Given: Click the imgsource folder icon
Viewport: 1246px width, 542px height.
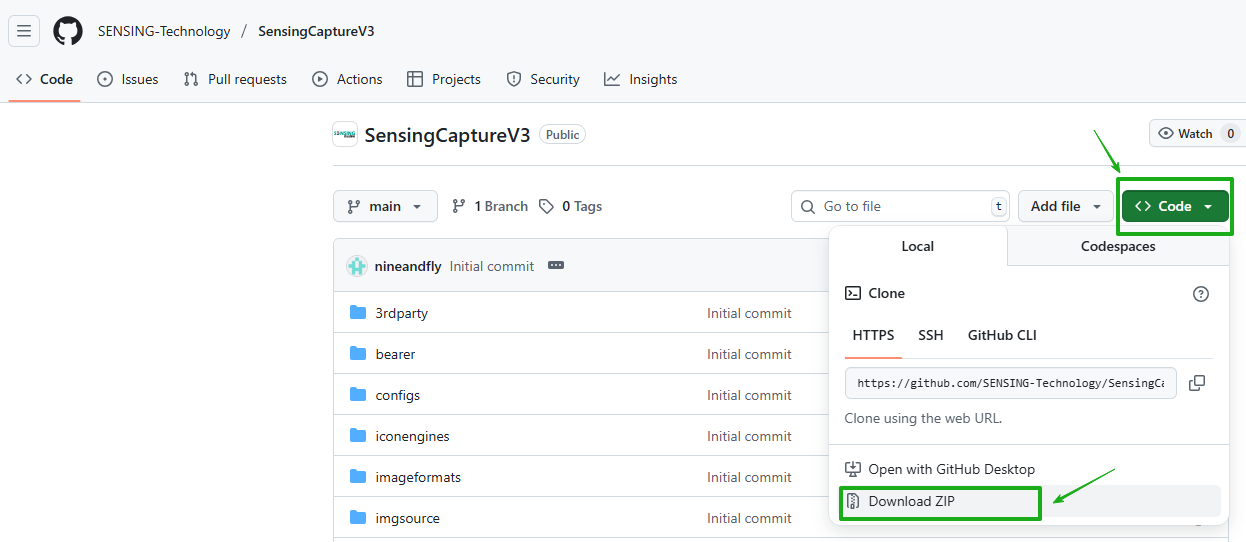Looking at the screenshot, I should click(358, 518).
